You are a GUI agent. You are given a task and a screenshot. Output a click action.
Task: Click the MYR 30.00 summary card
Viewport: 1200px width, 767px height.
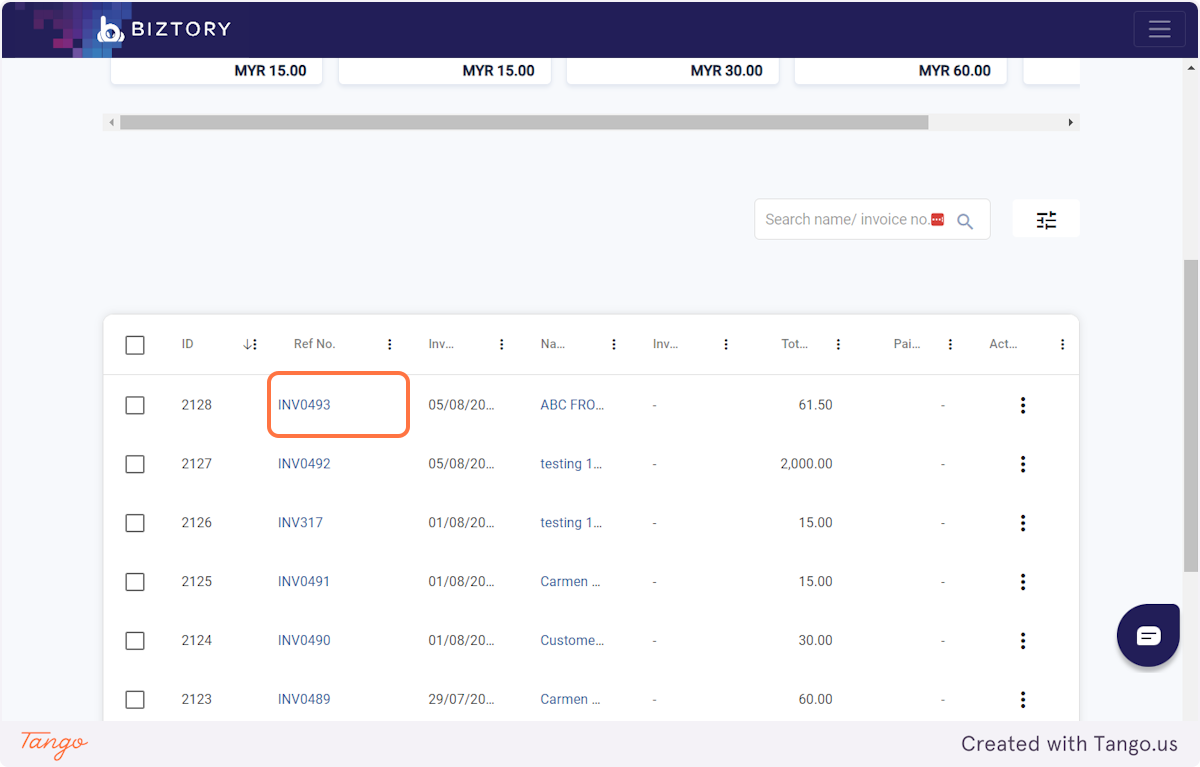[672, 71]
